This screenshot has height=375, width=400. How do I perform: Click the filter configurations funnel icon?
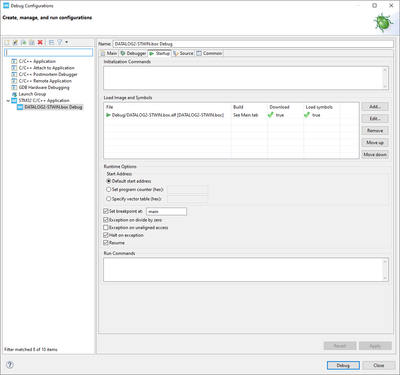[x=60, y=42]
